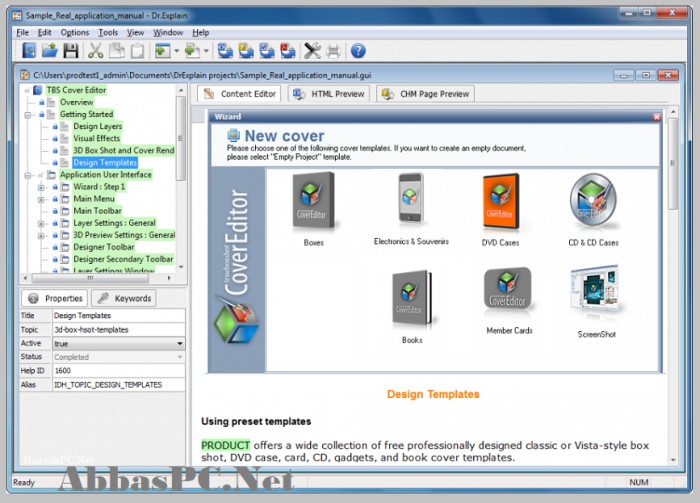Open the Active true dropdown

point(119,344)
